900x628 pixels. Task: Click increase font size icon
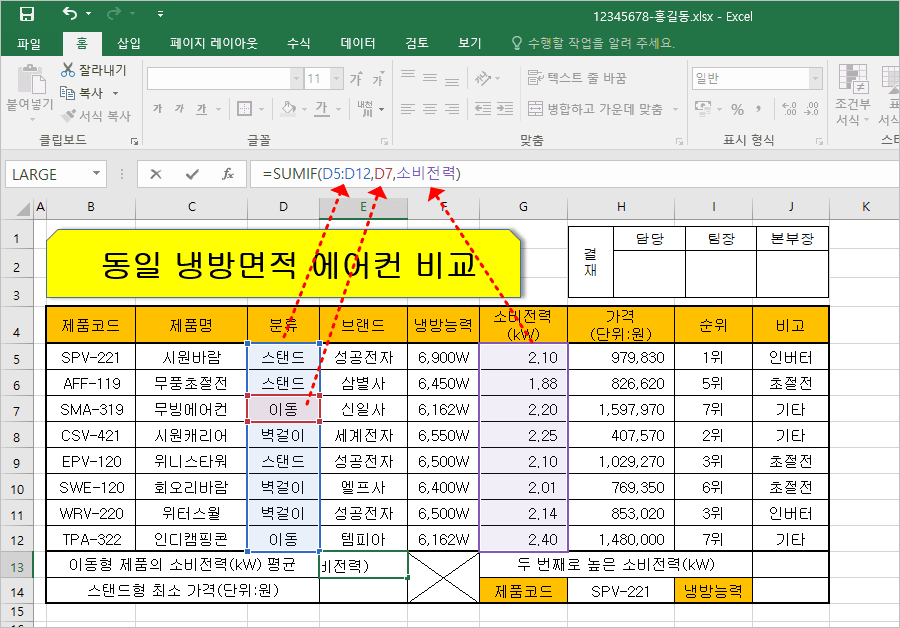(x=356, y=79)
